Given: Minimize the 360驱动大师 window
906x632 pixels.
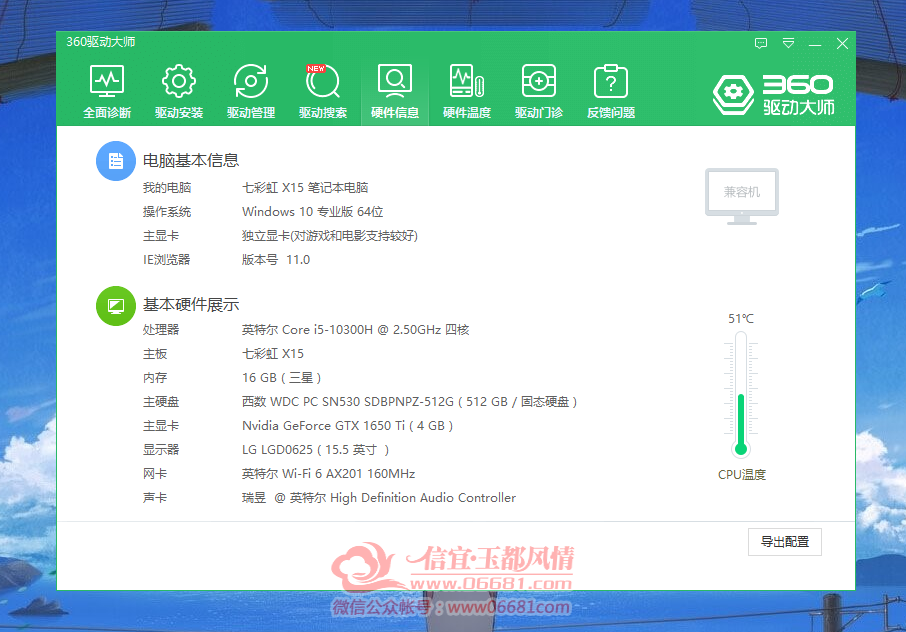Looking at the screenshot, I should [x=815, y=44].
